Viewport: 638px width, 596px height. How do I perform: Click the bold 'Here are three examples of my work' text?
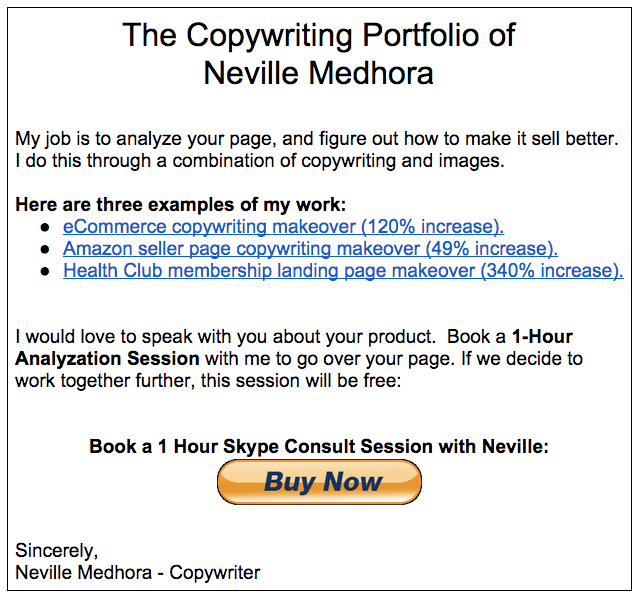181,205
